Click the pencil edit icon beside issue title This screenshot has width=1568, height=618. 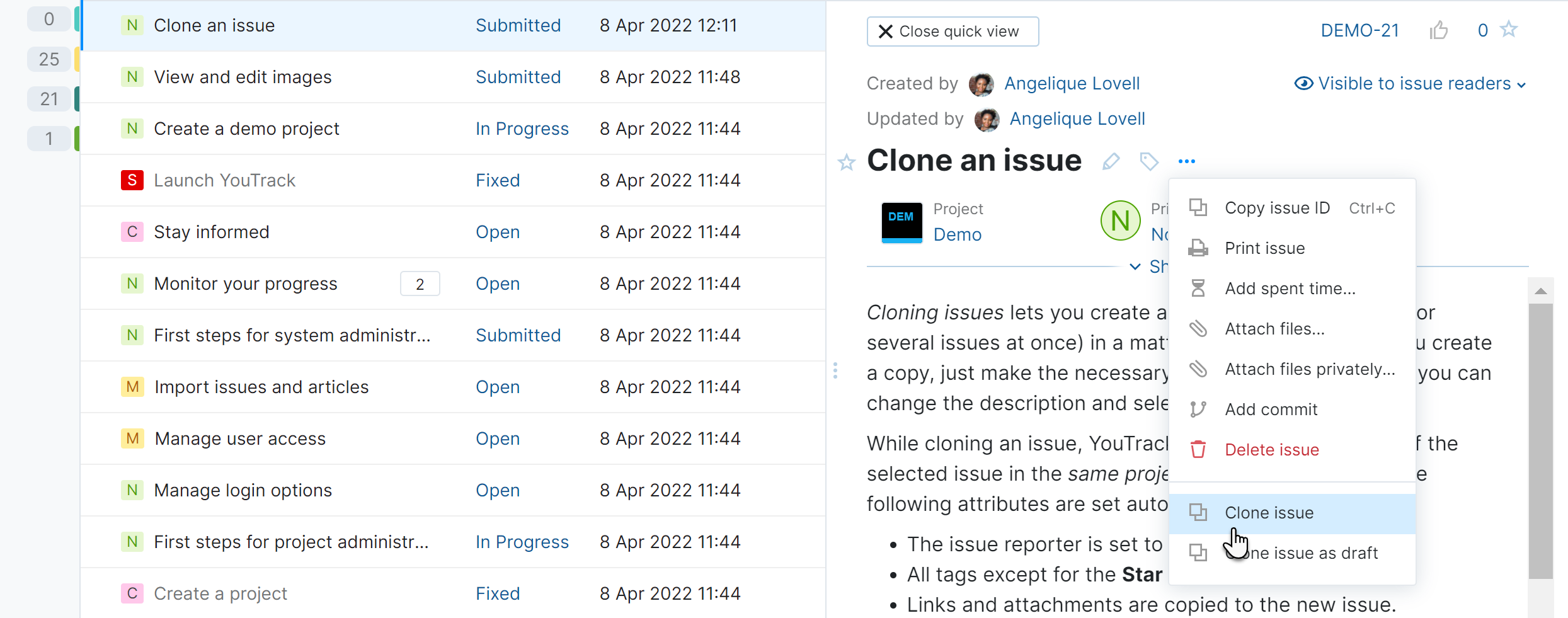pos(1111,162)
